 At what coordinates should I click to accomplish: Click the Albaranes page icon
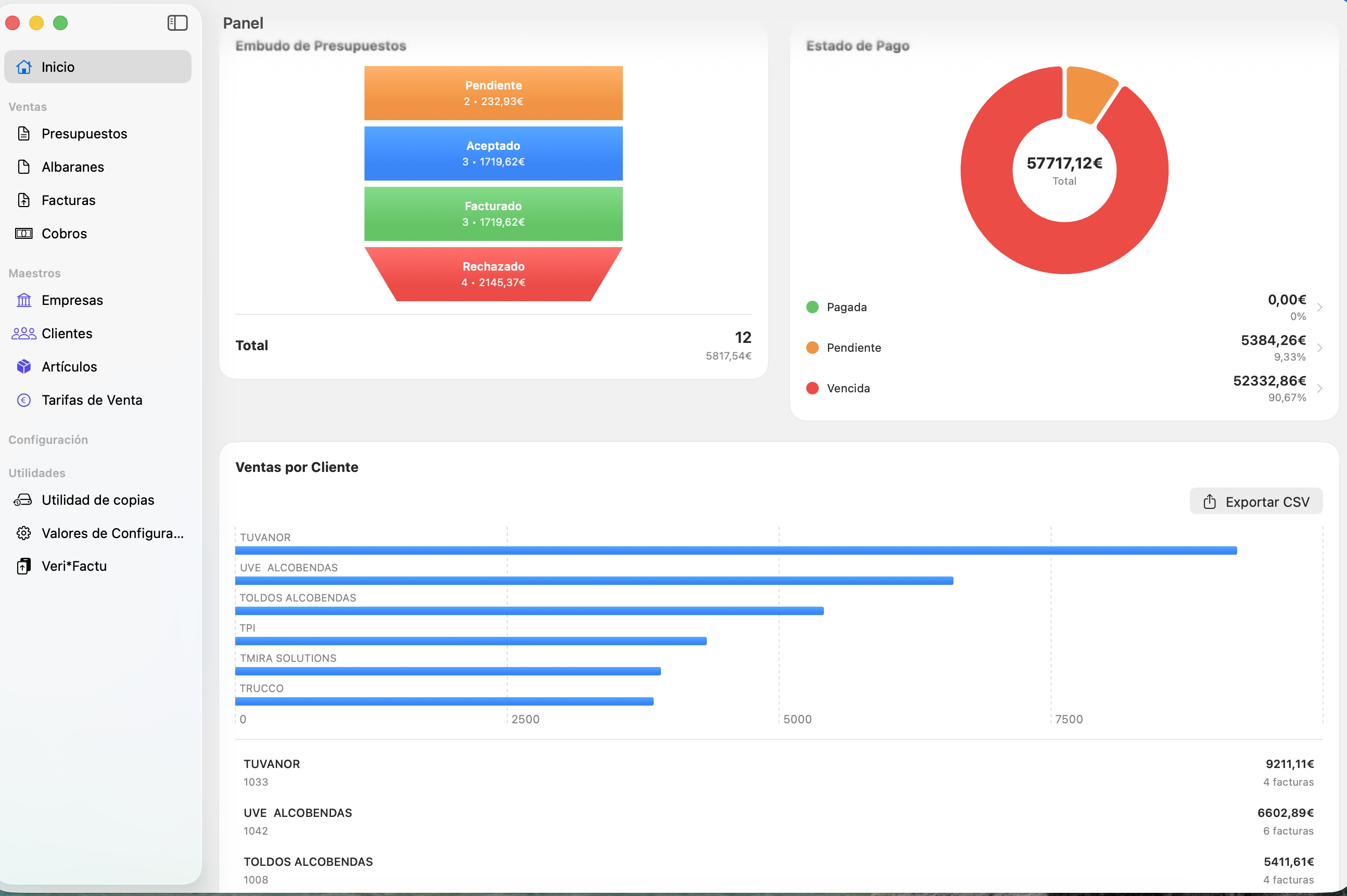click(x=24, y=167)
